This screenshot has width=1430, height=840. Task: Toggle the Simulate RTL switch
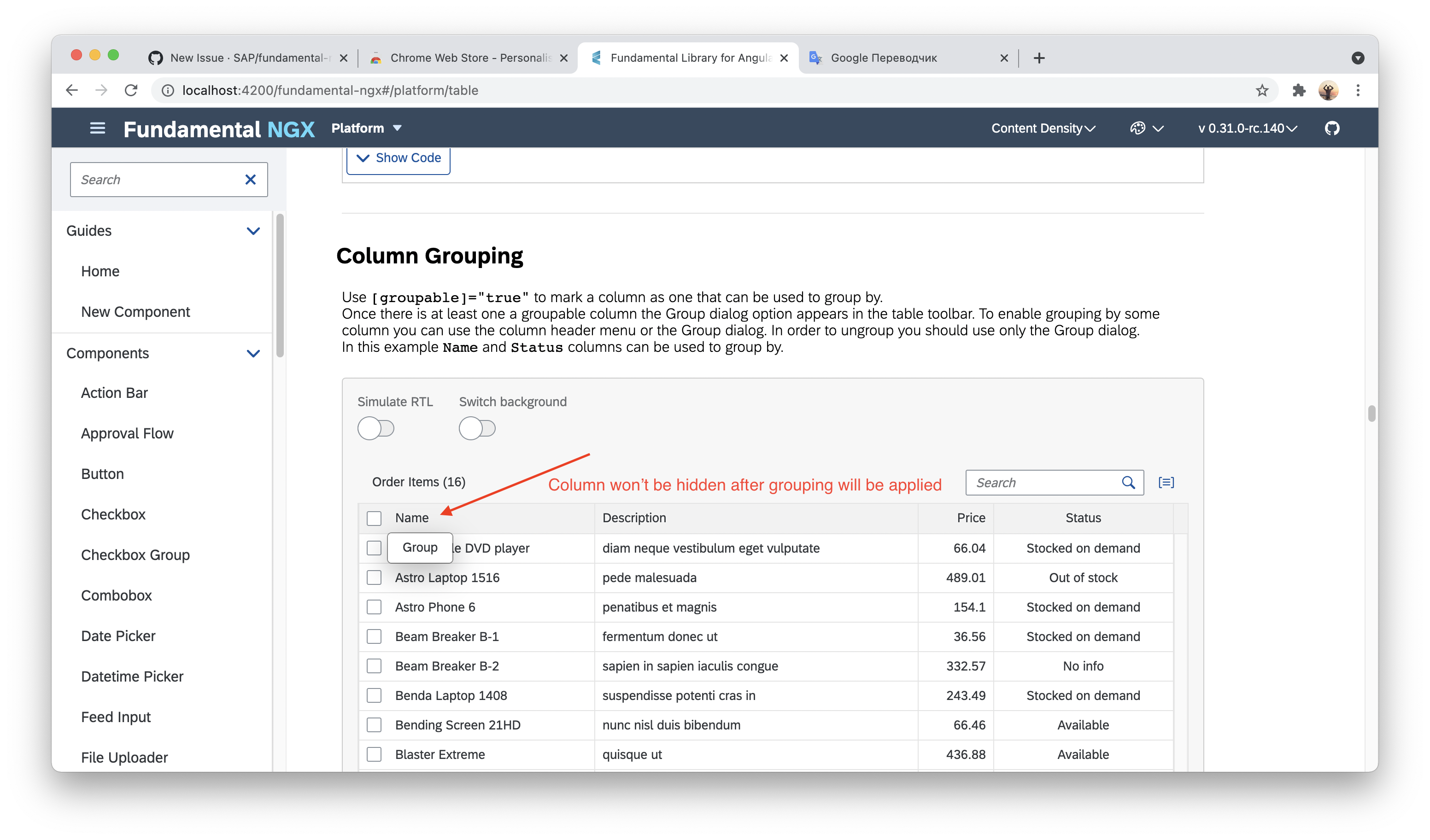pyautogui.click(x=375, y=428)
